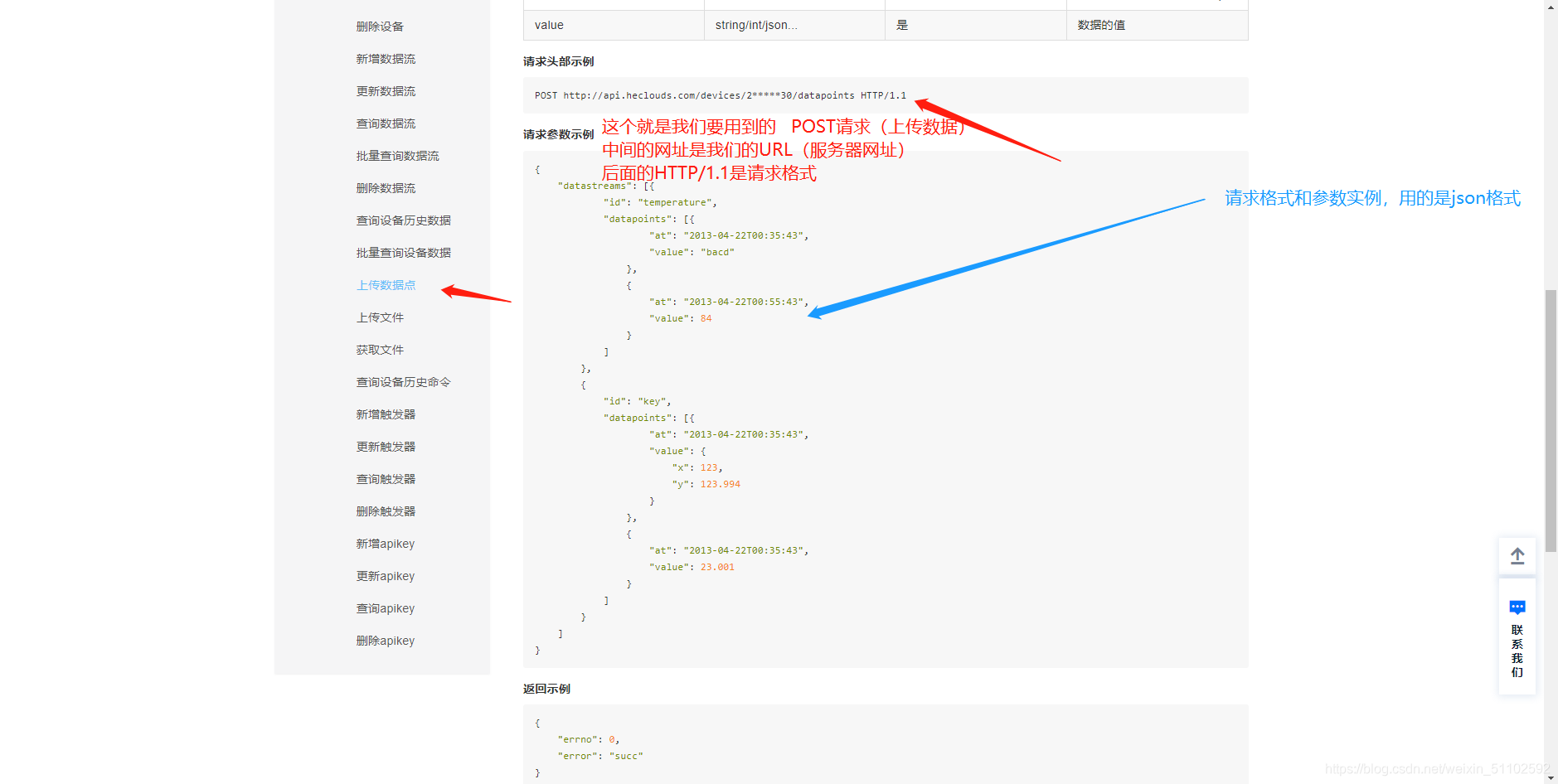Click the "error": "succ" line
Viewport: 1558px width, 784px height.
600,756
